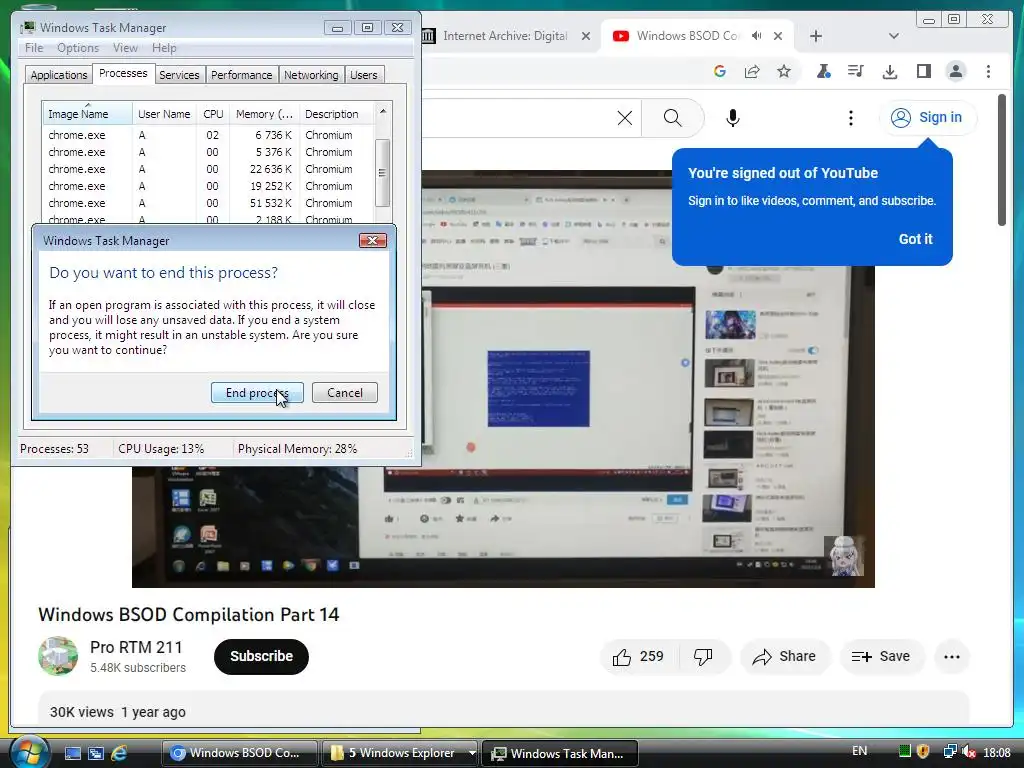1024x768 pixels.
Task: Clear the YouTube search box with X
Action: [x=624, y=118]
